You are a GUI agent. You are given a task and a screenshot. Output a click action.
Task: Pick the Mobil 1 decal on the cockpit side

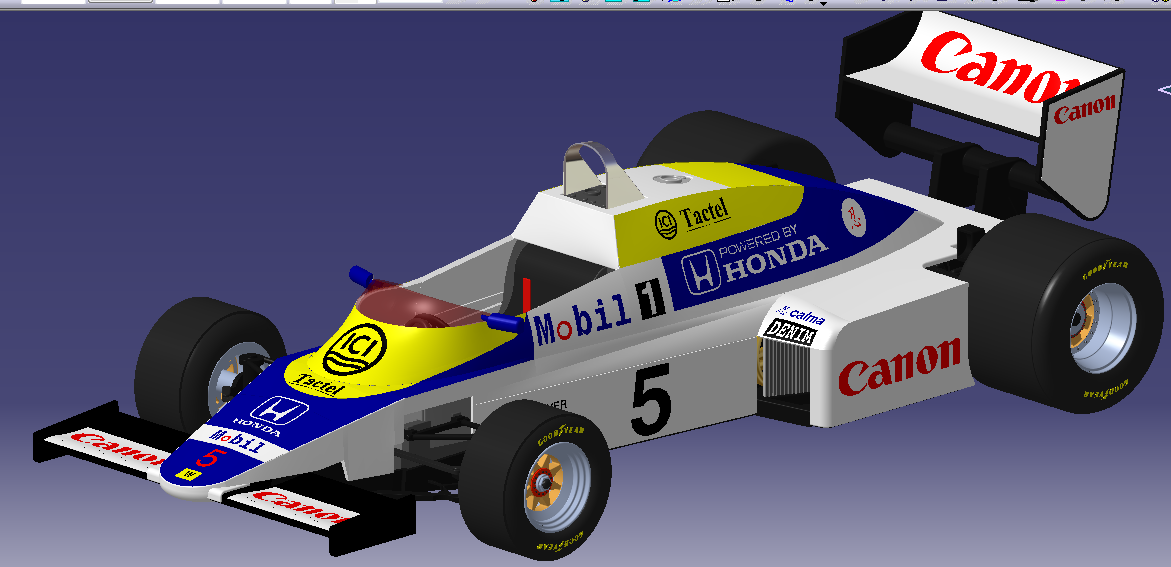point(599,310)
